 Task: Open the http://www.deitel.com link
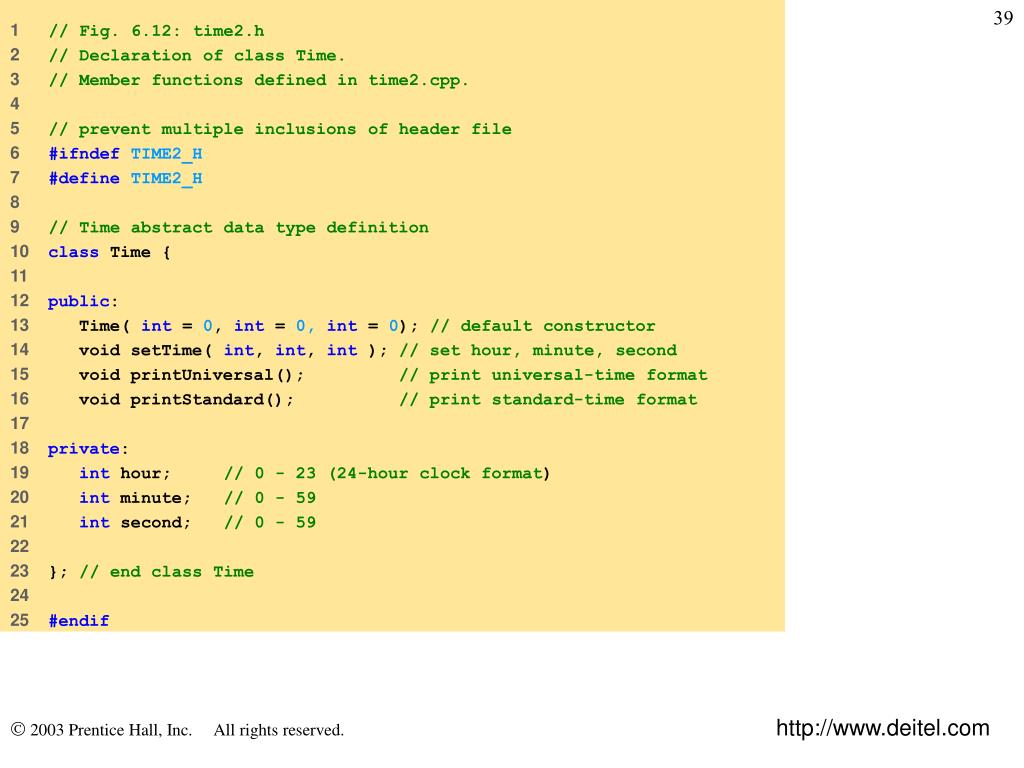[882, 728]
